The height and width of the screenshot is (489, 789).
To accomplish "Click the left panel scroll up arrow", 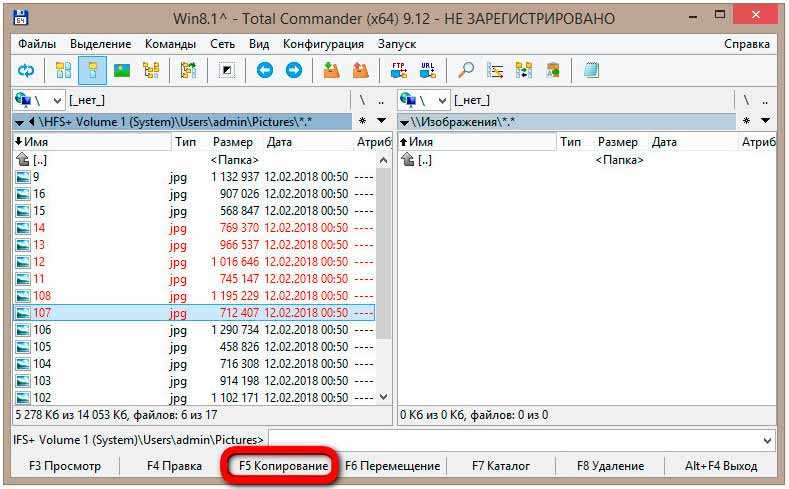I will [383, 160].
